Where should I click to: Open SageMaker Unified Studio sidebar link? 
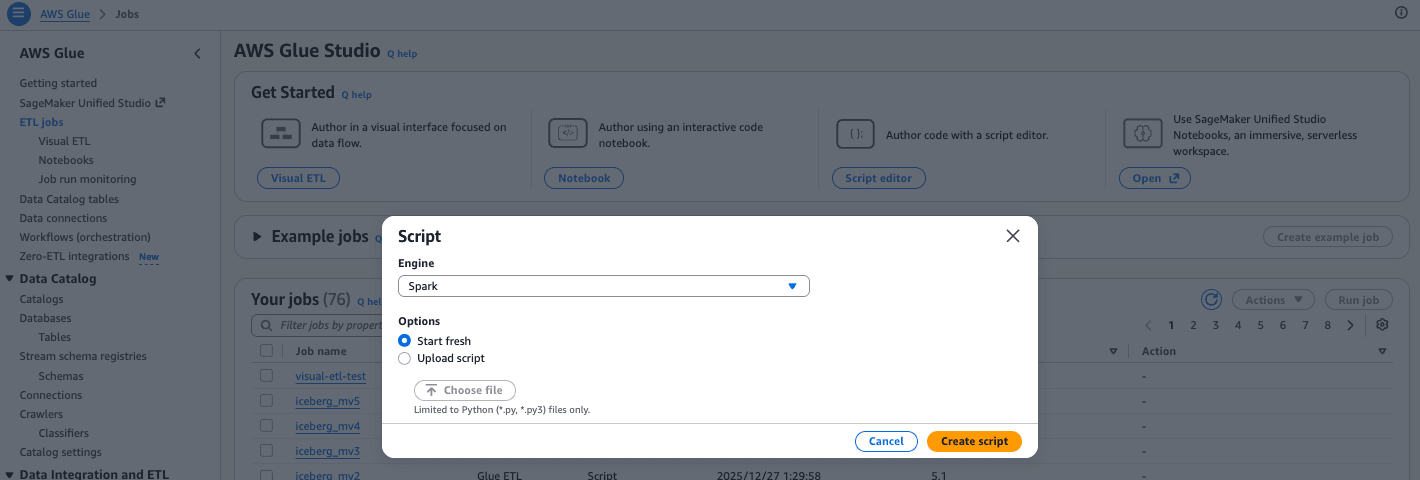click(92, 103)
